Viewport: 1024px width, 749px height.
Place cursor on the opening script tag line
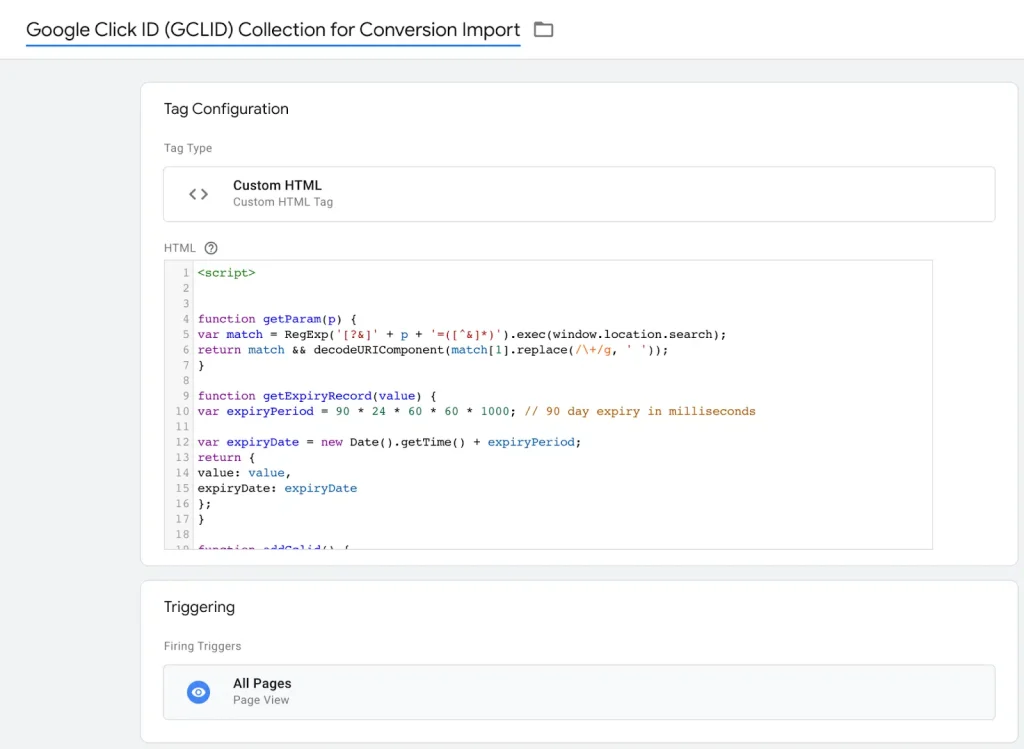click(x=226, y=272)
